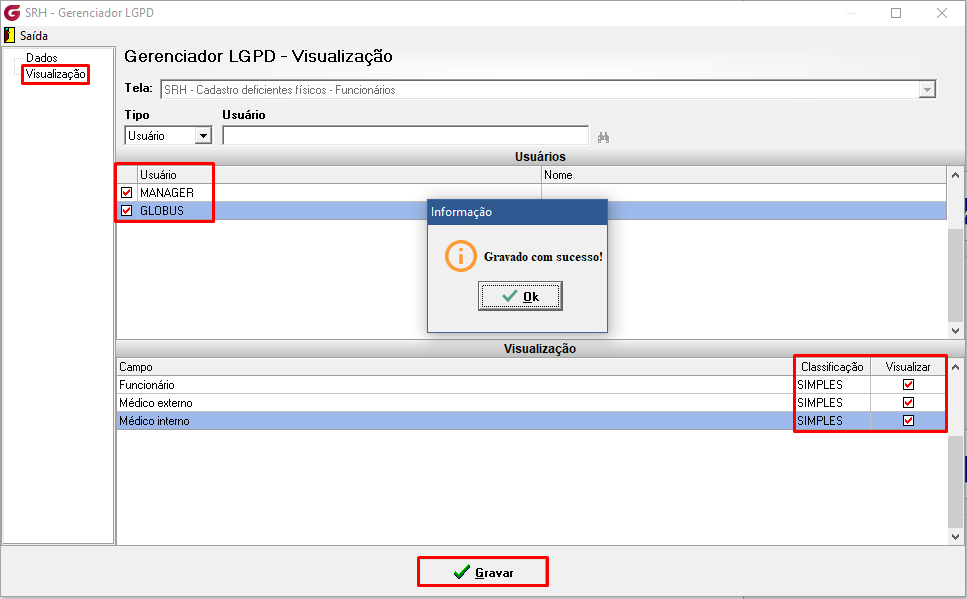Click the Gravar button

[483, 572]
